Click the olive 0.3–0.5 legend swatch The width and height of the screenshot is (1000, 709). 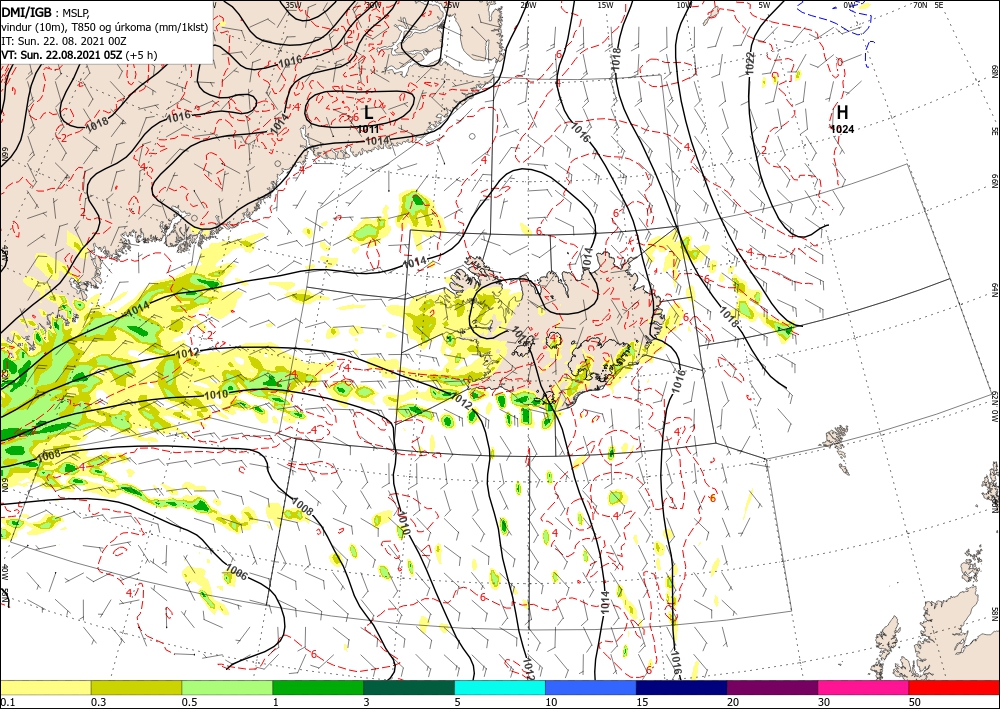coord(136,687)
